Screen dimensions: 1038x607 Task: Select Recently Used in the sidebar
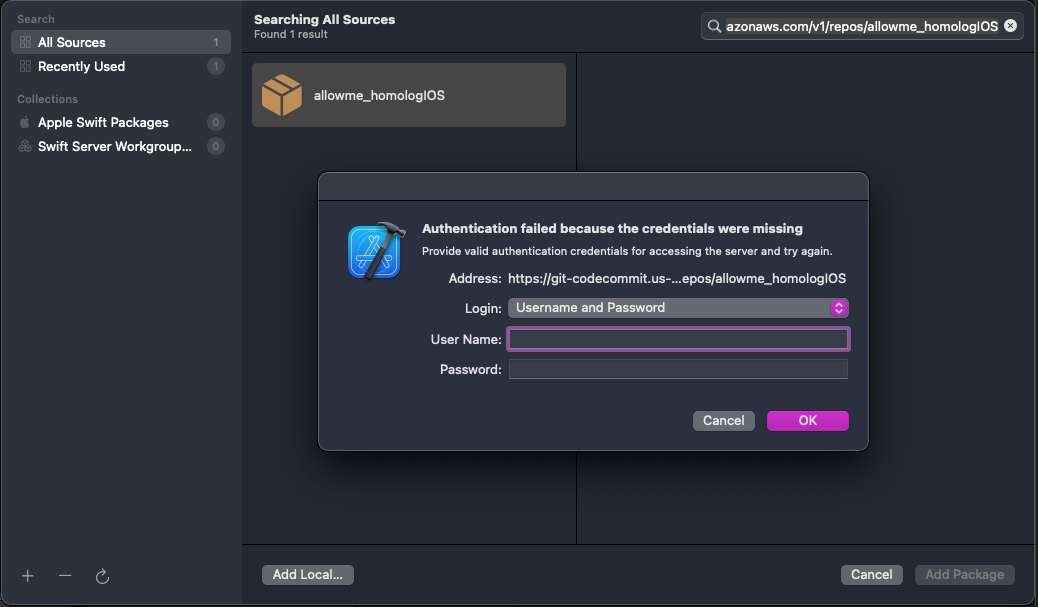coord(121,66)
